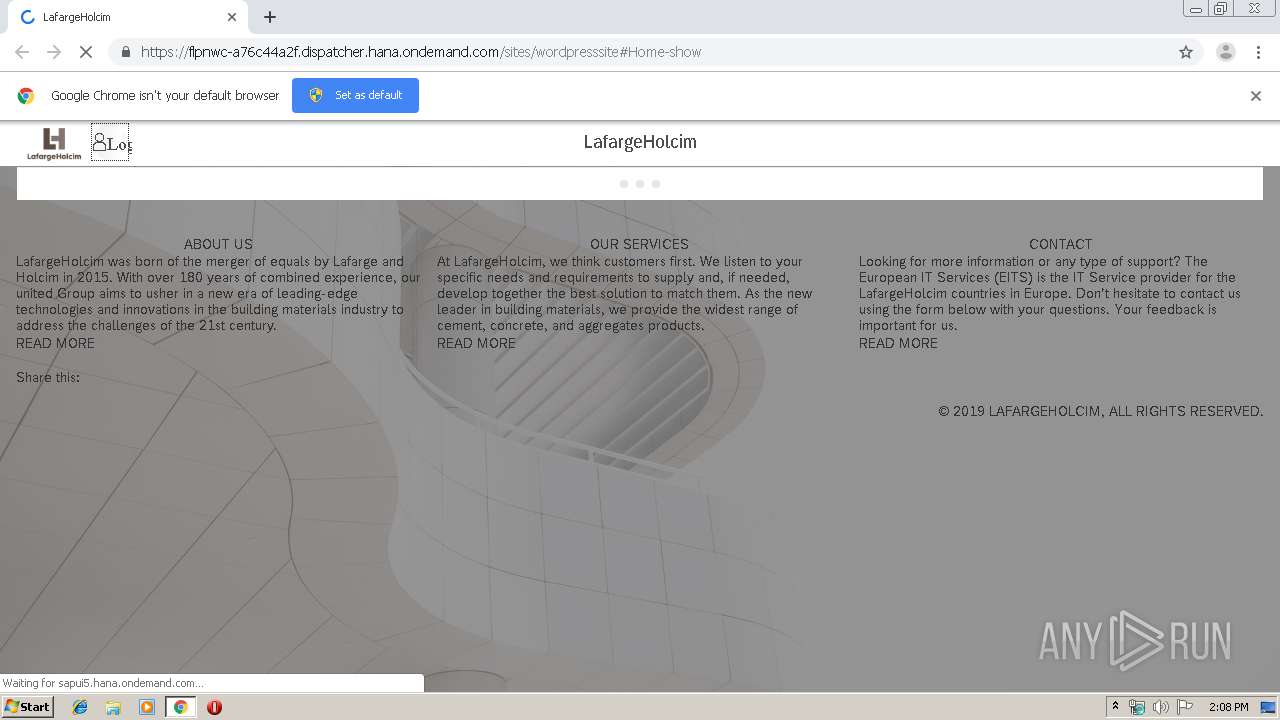The height and width of the screenshot is (720, 1280).
Task: Read more under About Us
Action: click(55, 343)
